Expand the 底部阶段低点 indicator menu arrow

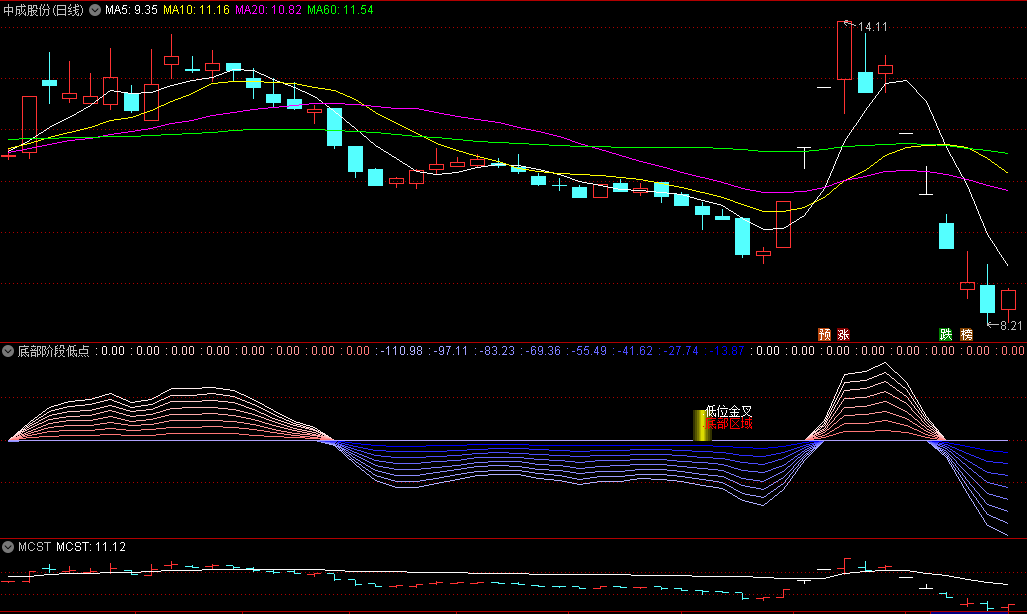click(8, 352)
